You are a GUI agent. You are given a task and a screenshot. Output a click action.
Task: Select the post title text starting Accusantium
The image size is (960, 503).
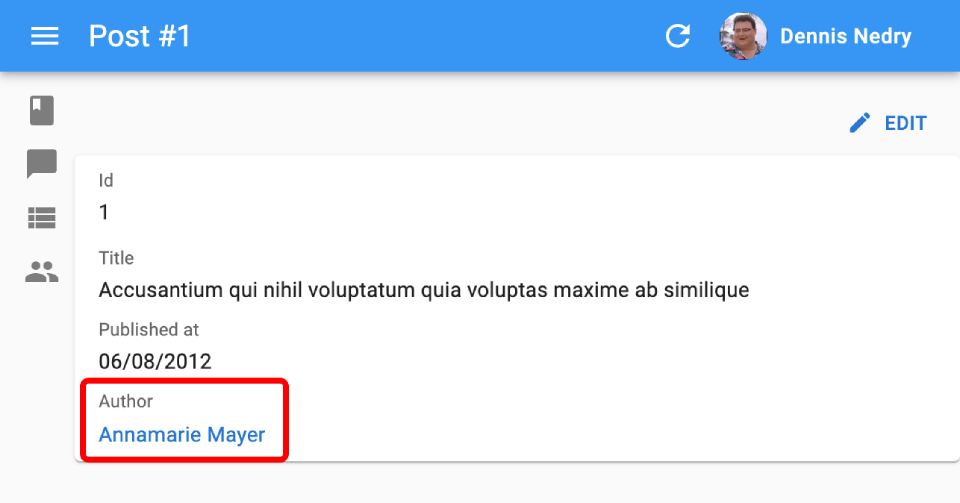pos(424,289)
